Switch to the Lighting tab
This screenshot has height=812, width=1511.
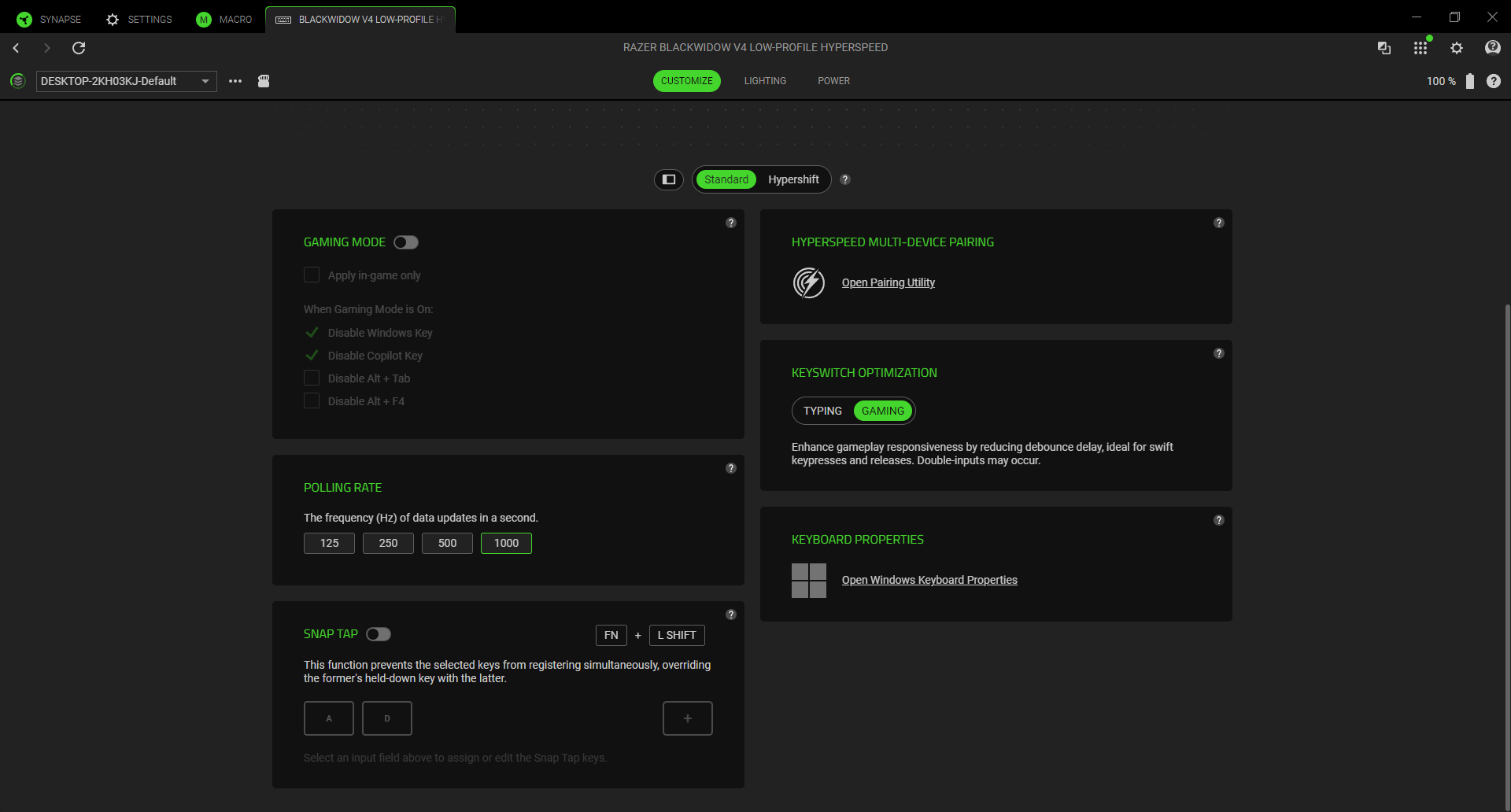coord(765,81)
